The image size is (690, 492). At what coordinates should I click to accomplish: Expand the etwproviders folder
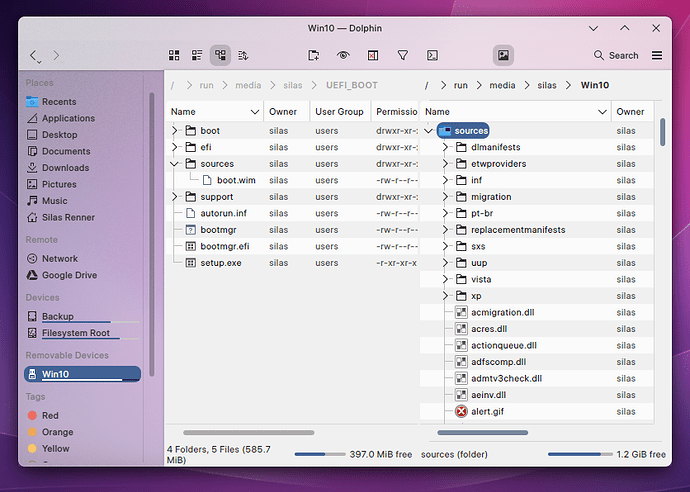click(445, 164)
